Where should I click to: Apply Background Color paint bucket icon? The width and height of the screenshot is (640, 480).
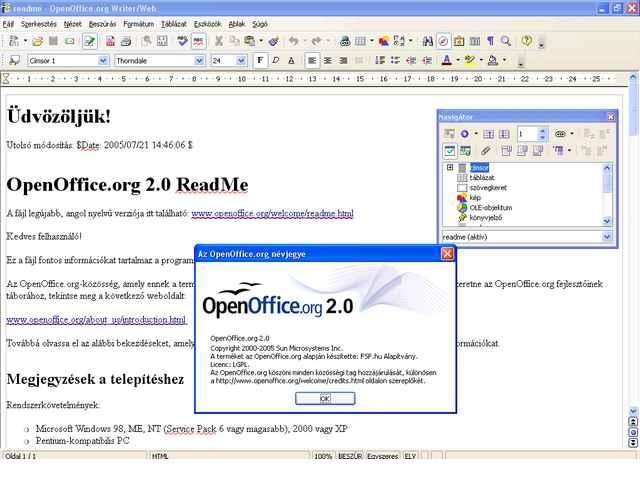tap(493, 61)
